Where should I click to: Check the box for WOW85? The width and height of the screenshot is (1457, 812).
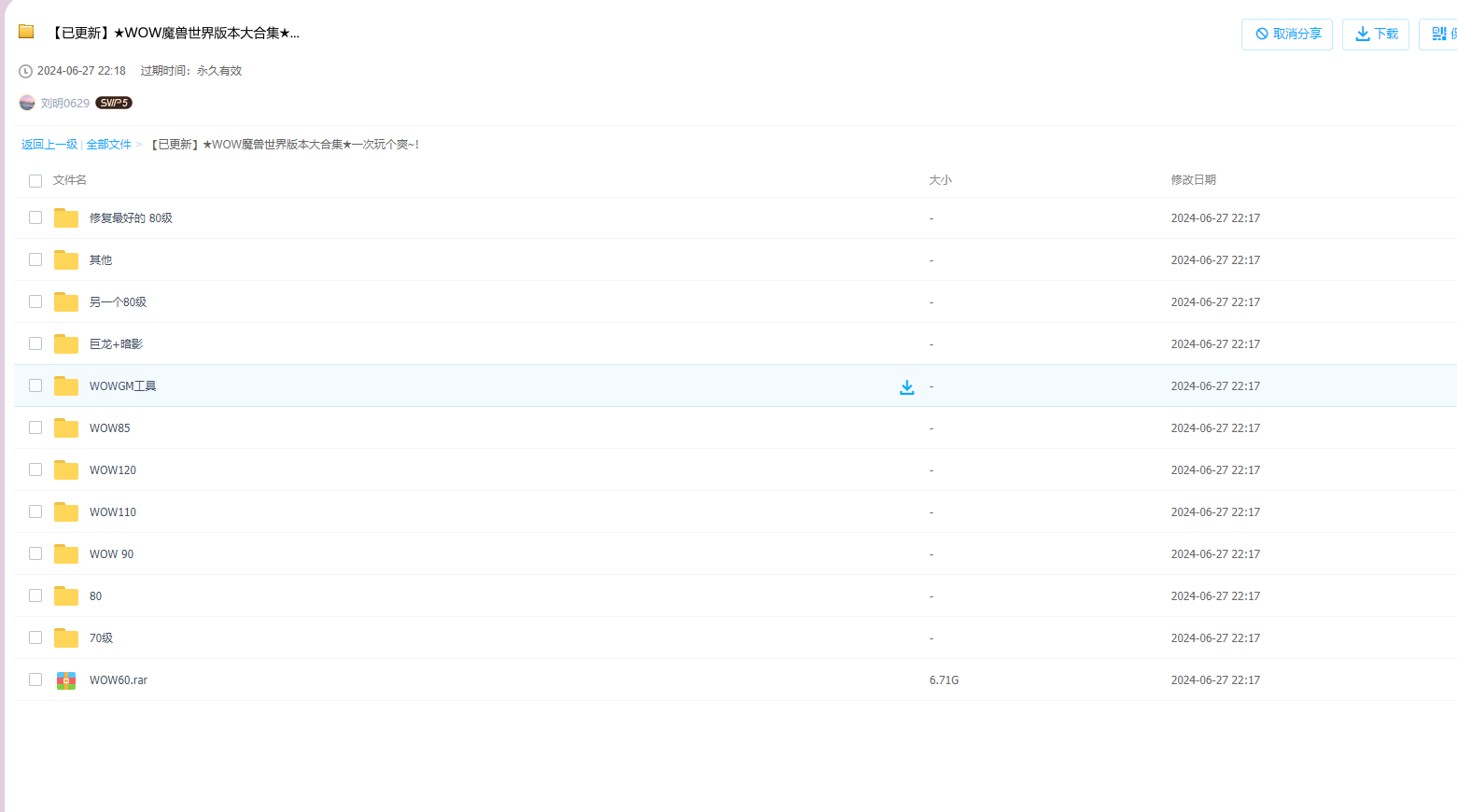pos(35,427)
